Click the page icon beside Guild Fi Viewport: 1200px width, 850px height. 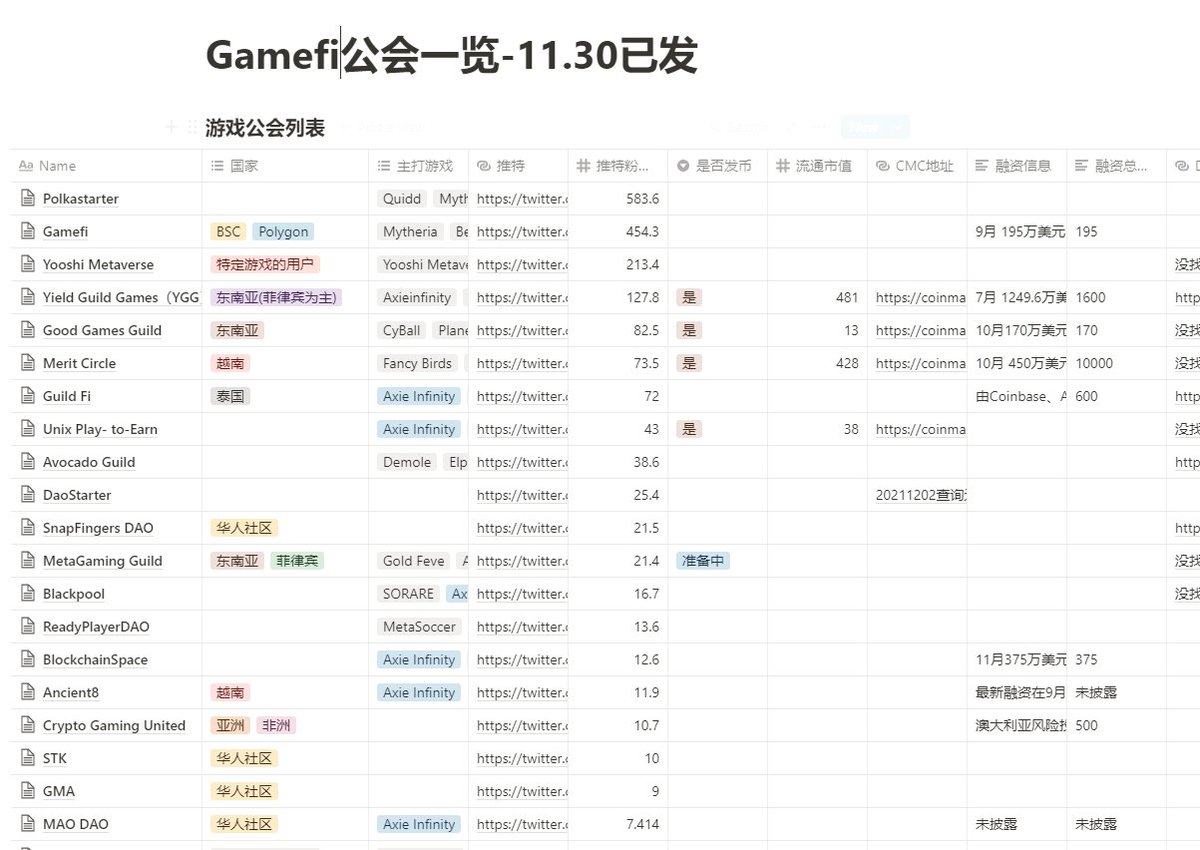coord(27,397)
